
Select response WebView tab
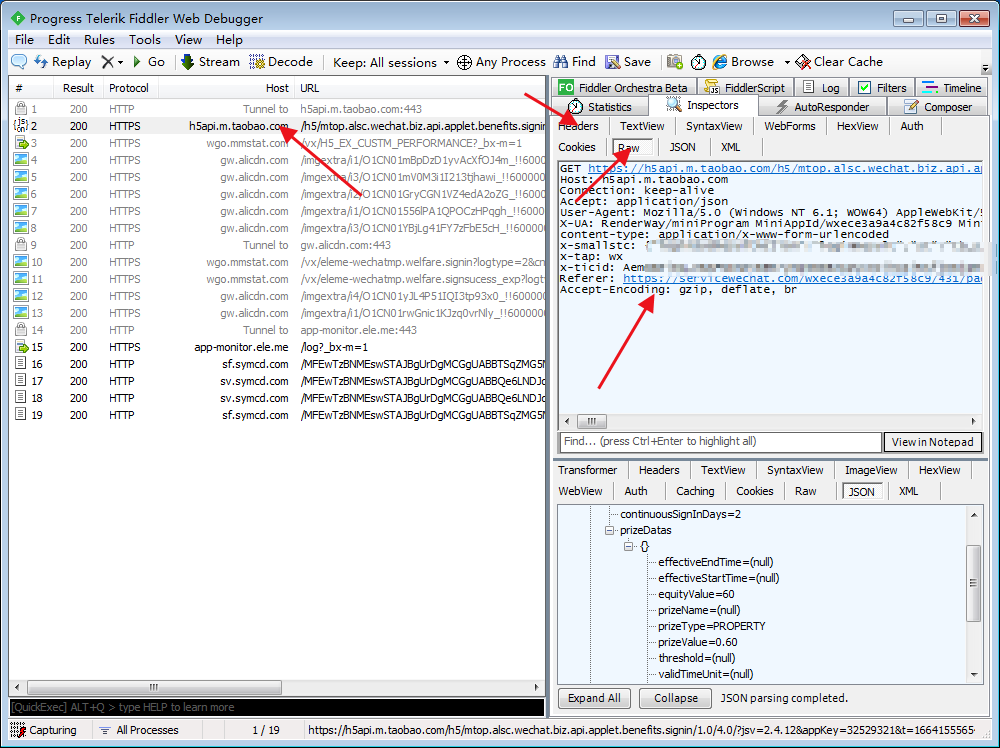580,491
